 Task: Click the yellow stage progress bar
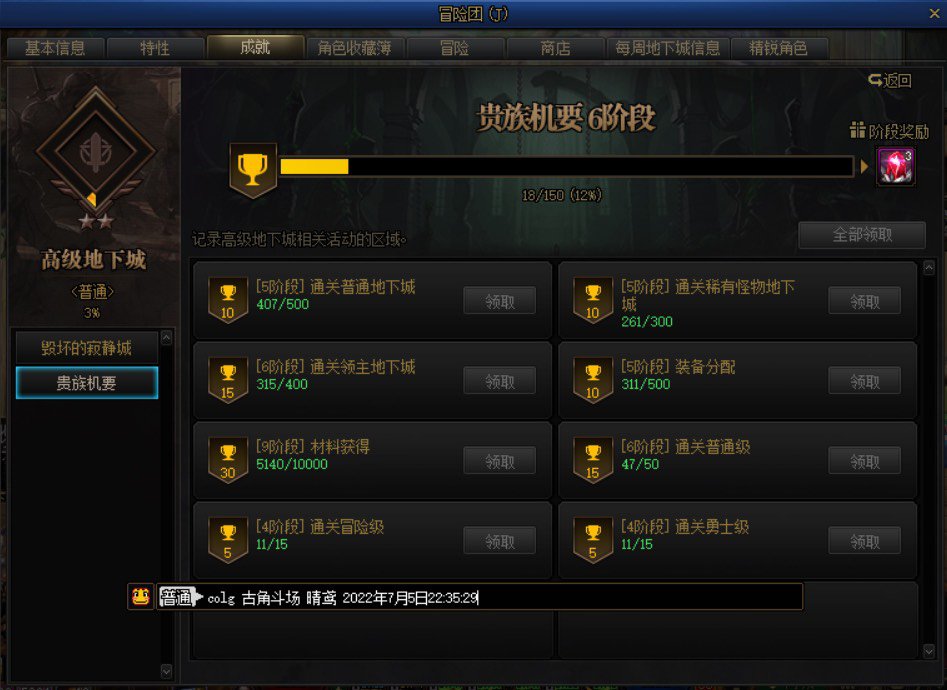[567, 166]
